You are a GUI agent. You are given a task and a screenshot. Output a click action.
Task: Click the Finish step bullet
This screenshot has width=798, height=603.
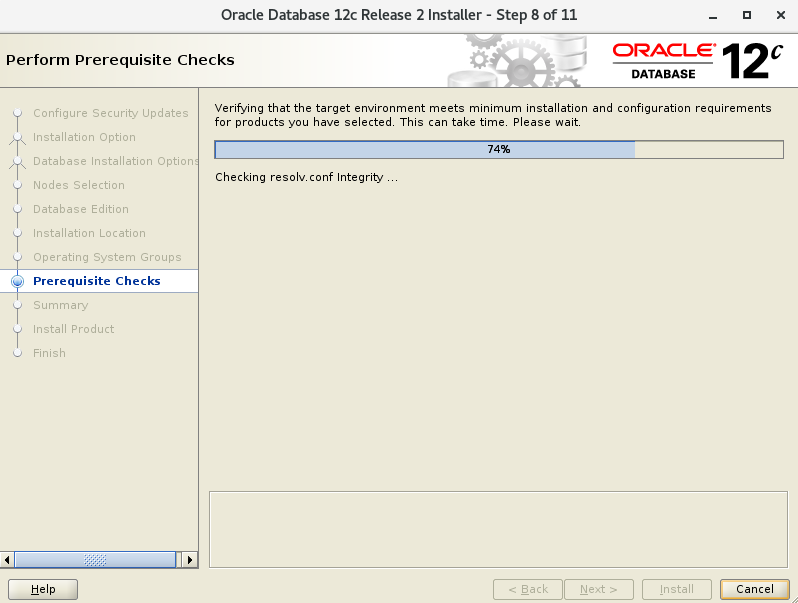click(17, 353)
